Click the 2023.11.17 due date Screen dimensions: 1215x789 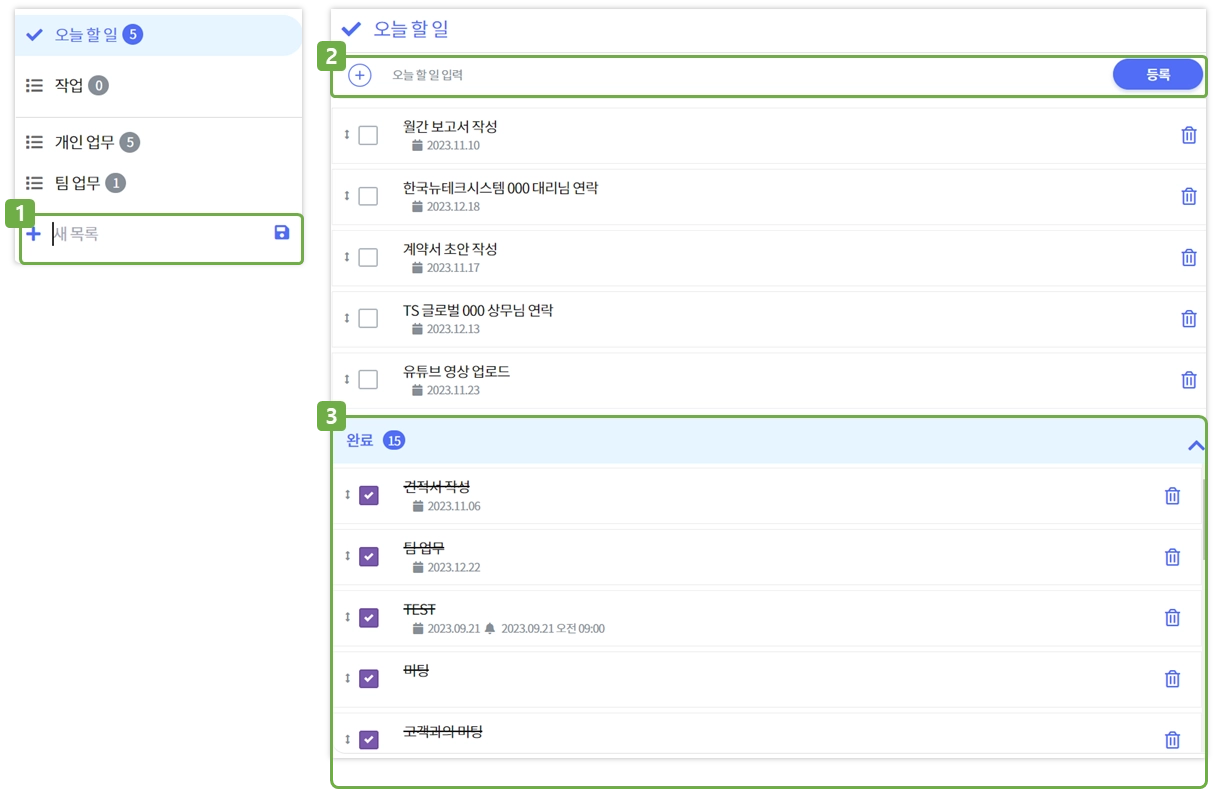coord(453,268)
